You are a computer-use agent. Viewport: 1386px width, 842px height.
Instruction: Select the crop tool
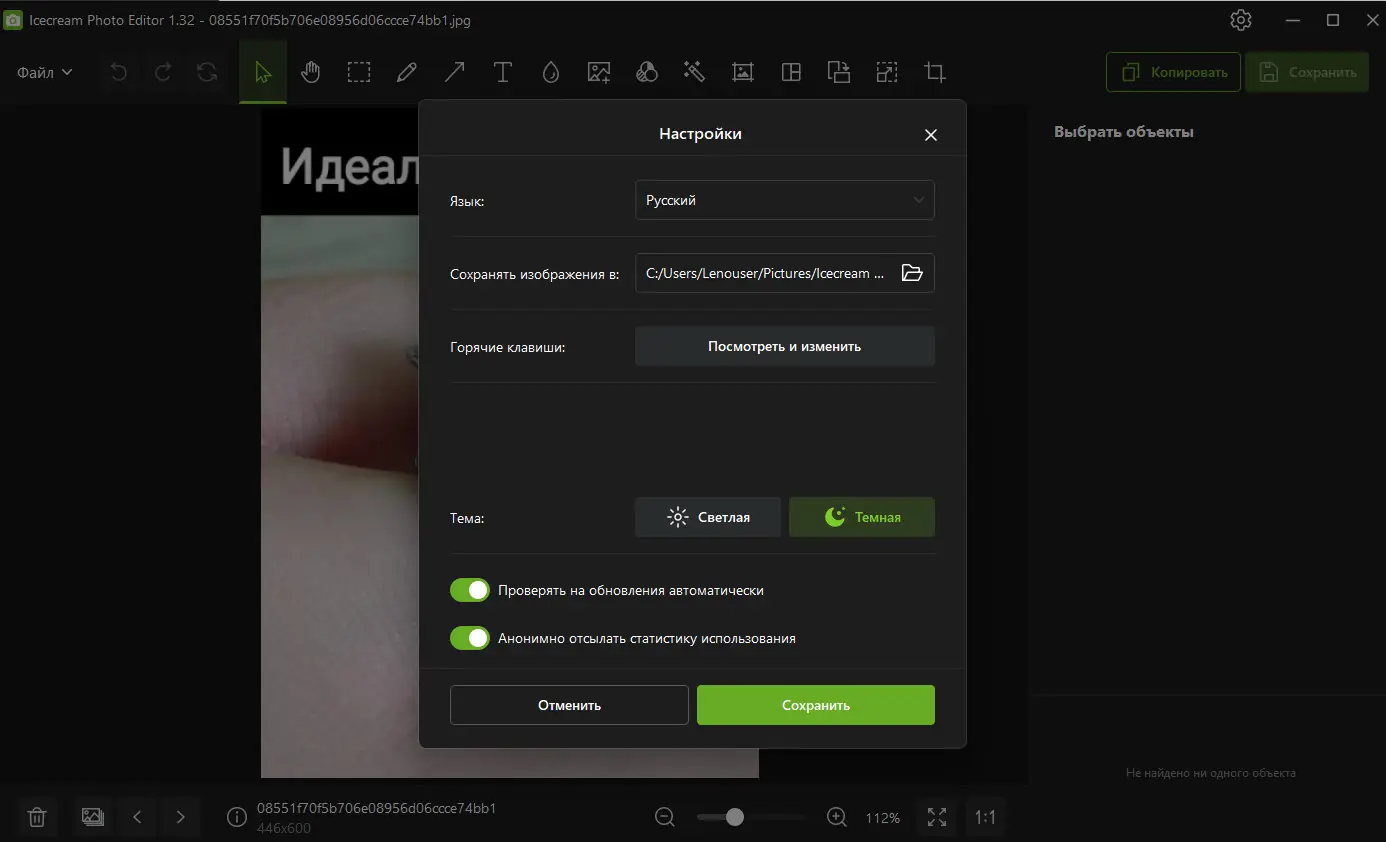pyautogui.click(x=935, y=72)
